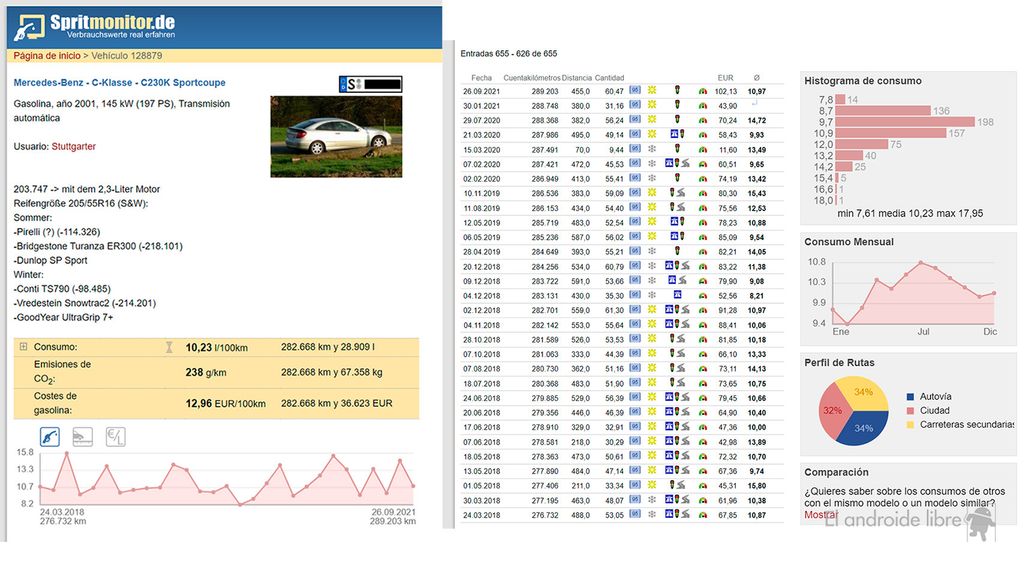Click the 289.203 odometer cell
The height and width of the screenshot is (576, 1024).
tap(545, 91)
